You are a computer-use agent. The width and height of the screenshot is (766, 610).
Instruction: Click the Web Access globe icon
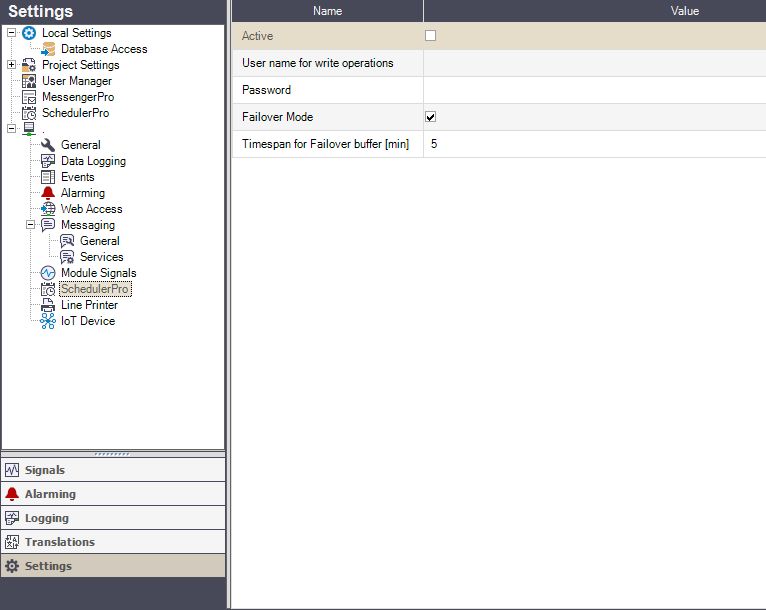click(x=48, y=209)
